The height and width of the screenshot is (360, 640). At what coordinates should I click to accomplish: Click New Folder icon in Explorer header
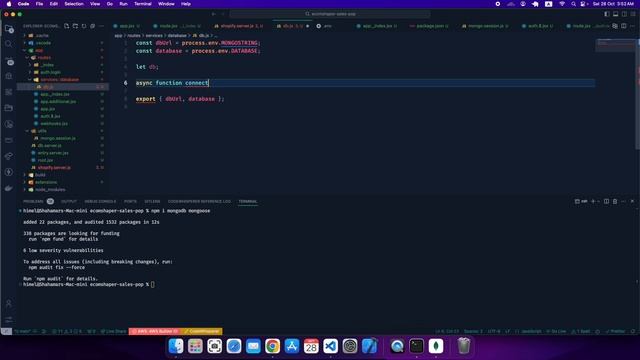click(x=75, y=26)
